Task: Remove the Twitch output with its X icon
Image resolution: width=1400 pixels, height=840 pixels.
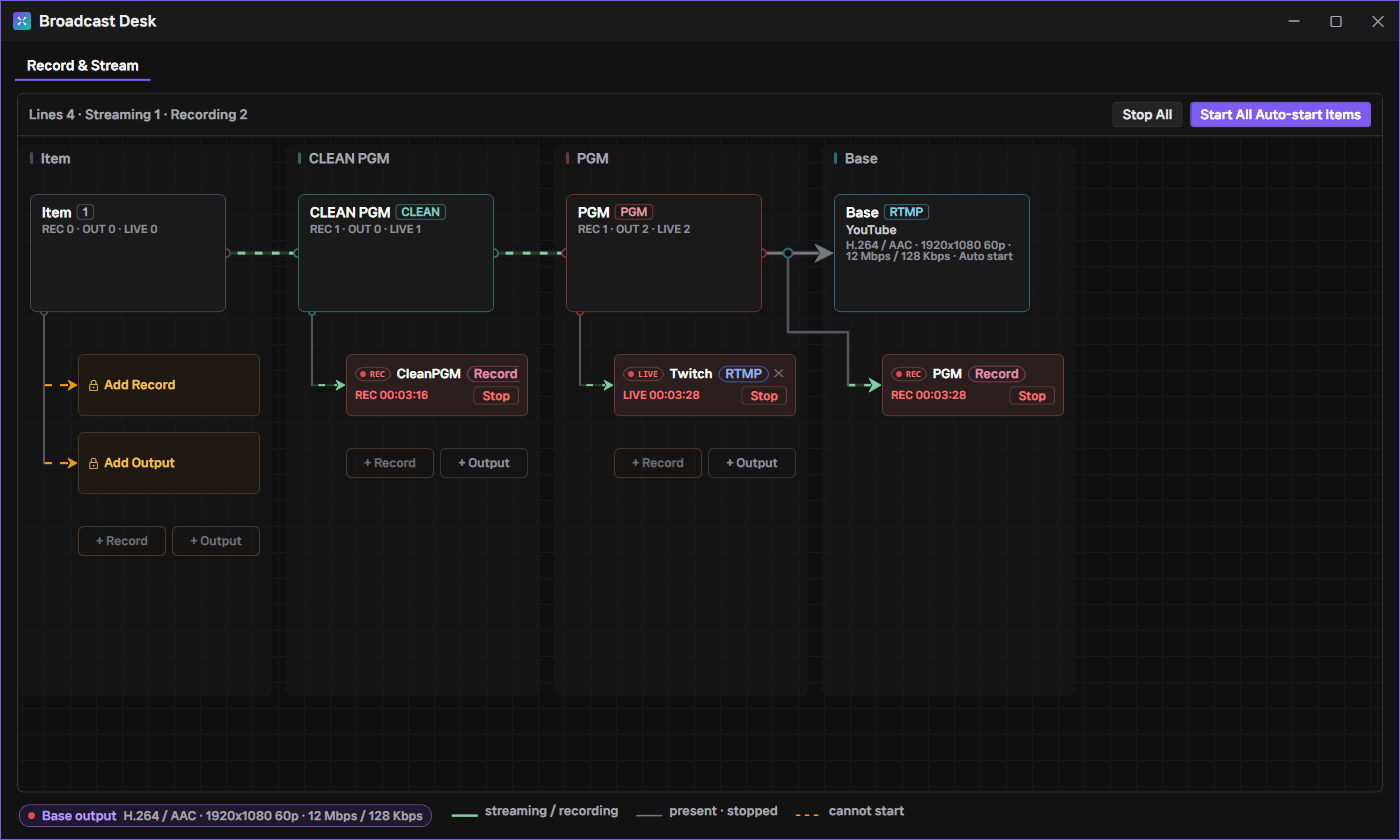Action: [x=779, y=374]
